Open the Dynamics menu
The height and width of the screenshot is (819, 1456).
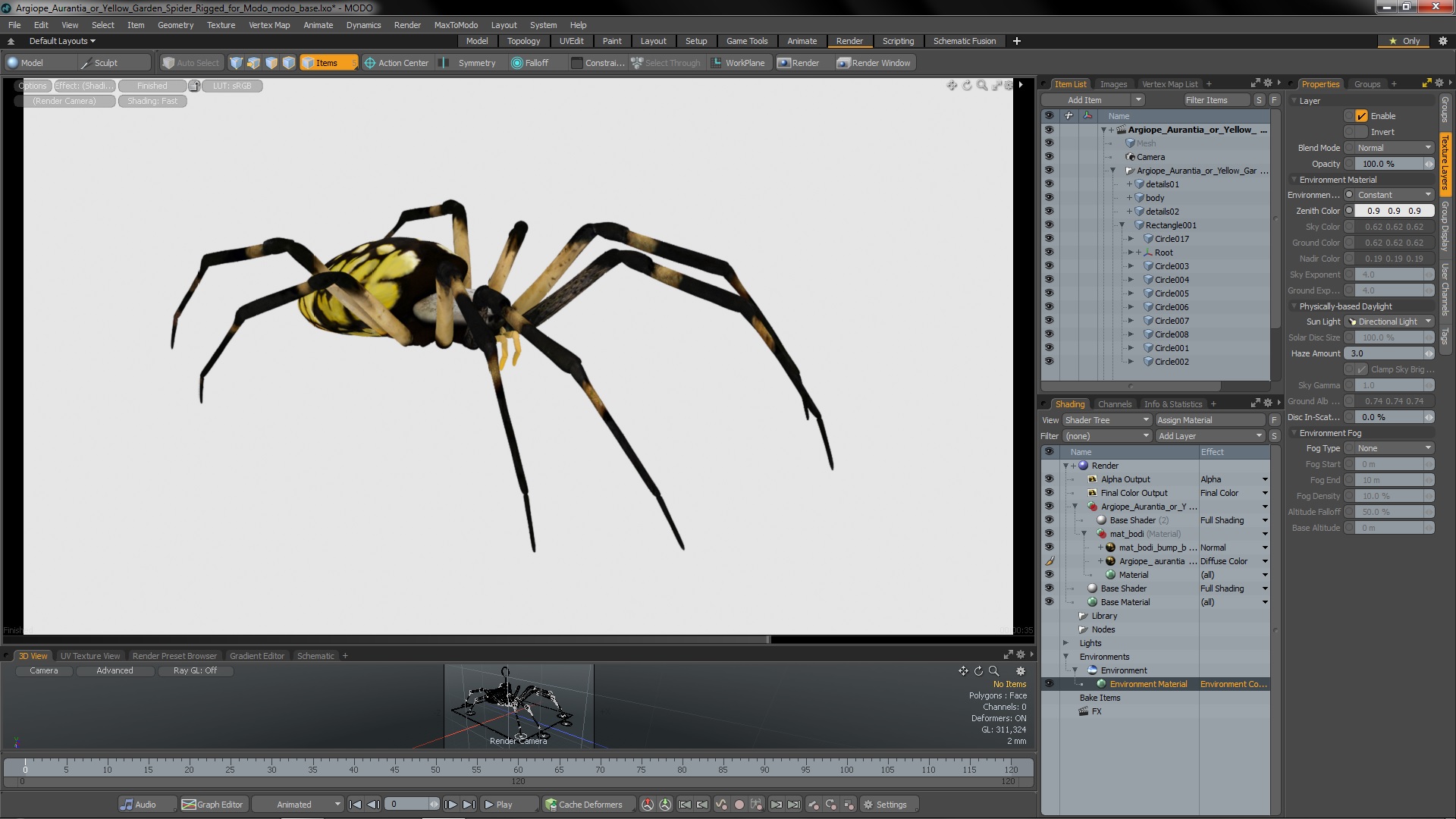363,25
